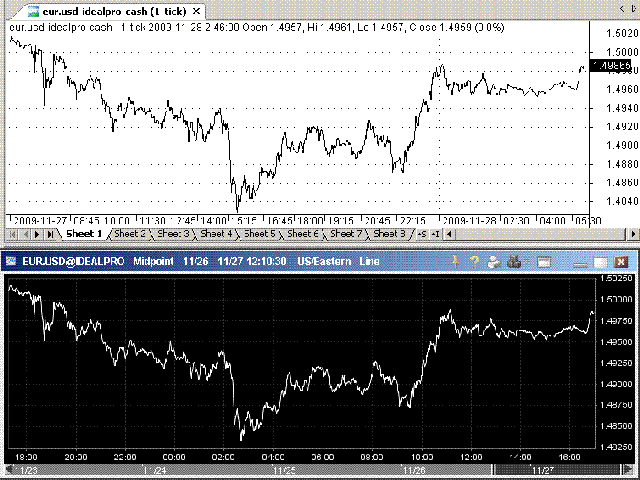
Task: Open help via question mark icon
Action: (x=474, y=261)
